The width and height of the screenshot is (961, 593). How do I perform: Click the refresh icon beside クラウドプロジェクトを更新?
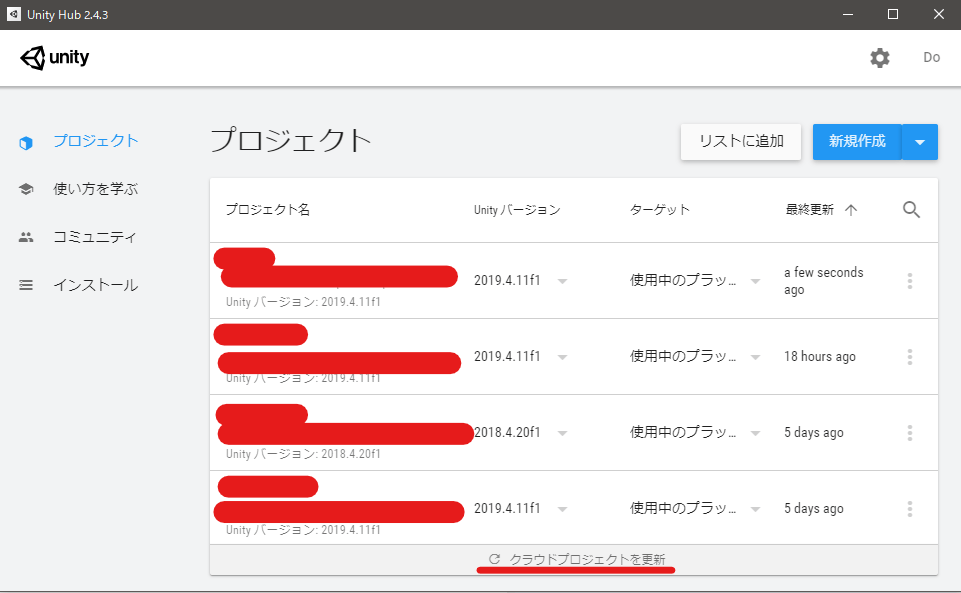pos(495,559)
